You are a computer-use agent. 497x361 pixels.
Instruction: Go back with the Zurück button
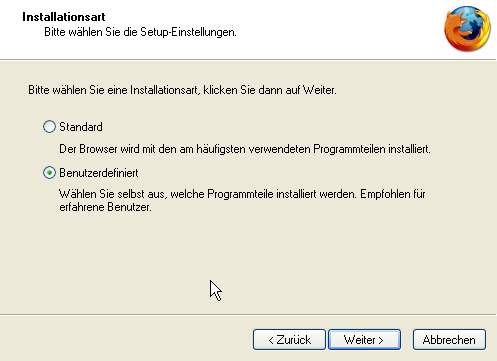click(x=289, y=340)
